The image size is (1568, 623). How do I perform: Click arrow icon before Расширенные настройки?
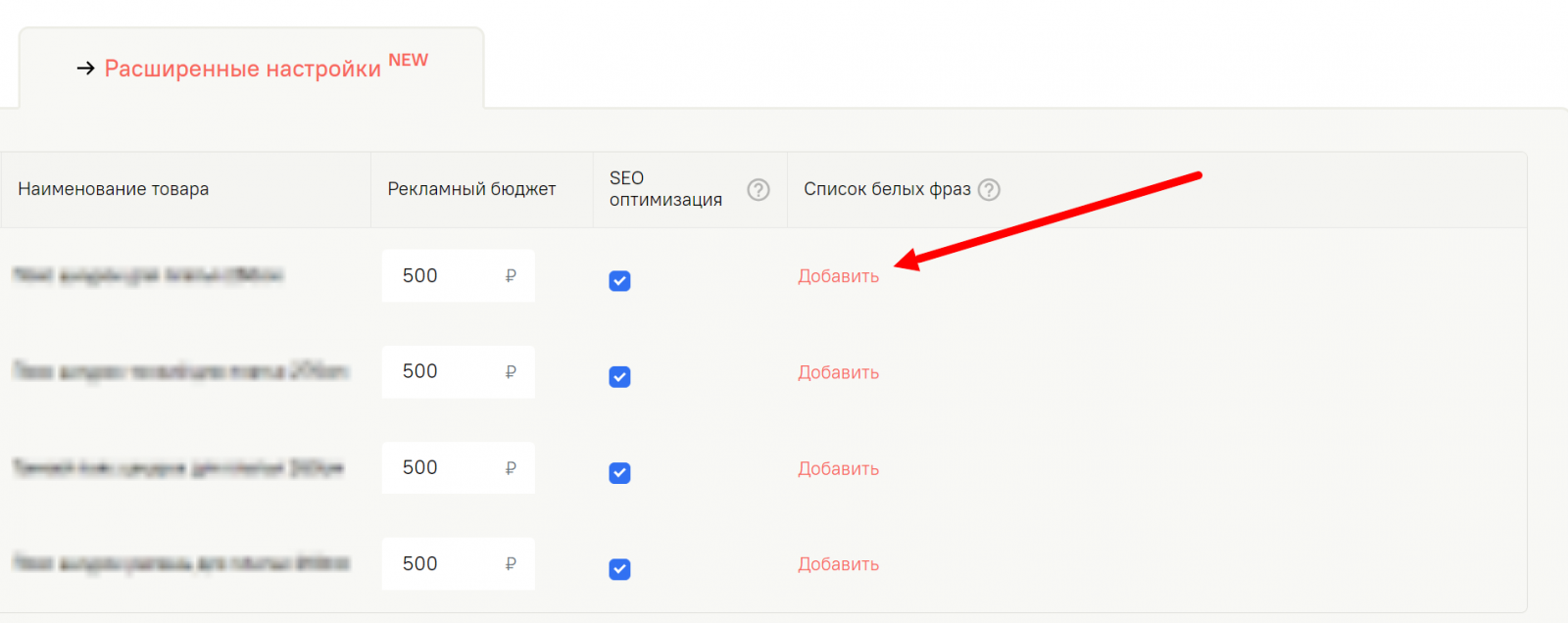pyautogui.click(x=86, y=68)
